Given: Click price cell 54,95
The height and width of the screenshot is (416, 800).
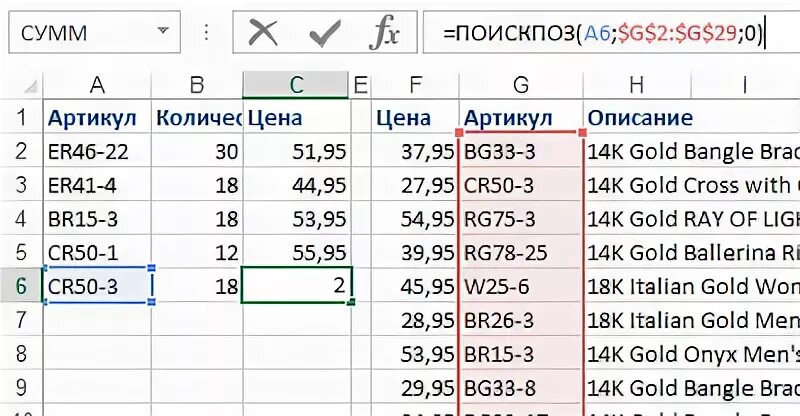Looking at the screenshot, I should 415,218.
